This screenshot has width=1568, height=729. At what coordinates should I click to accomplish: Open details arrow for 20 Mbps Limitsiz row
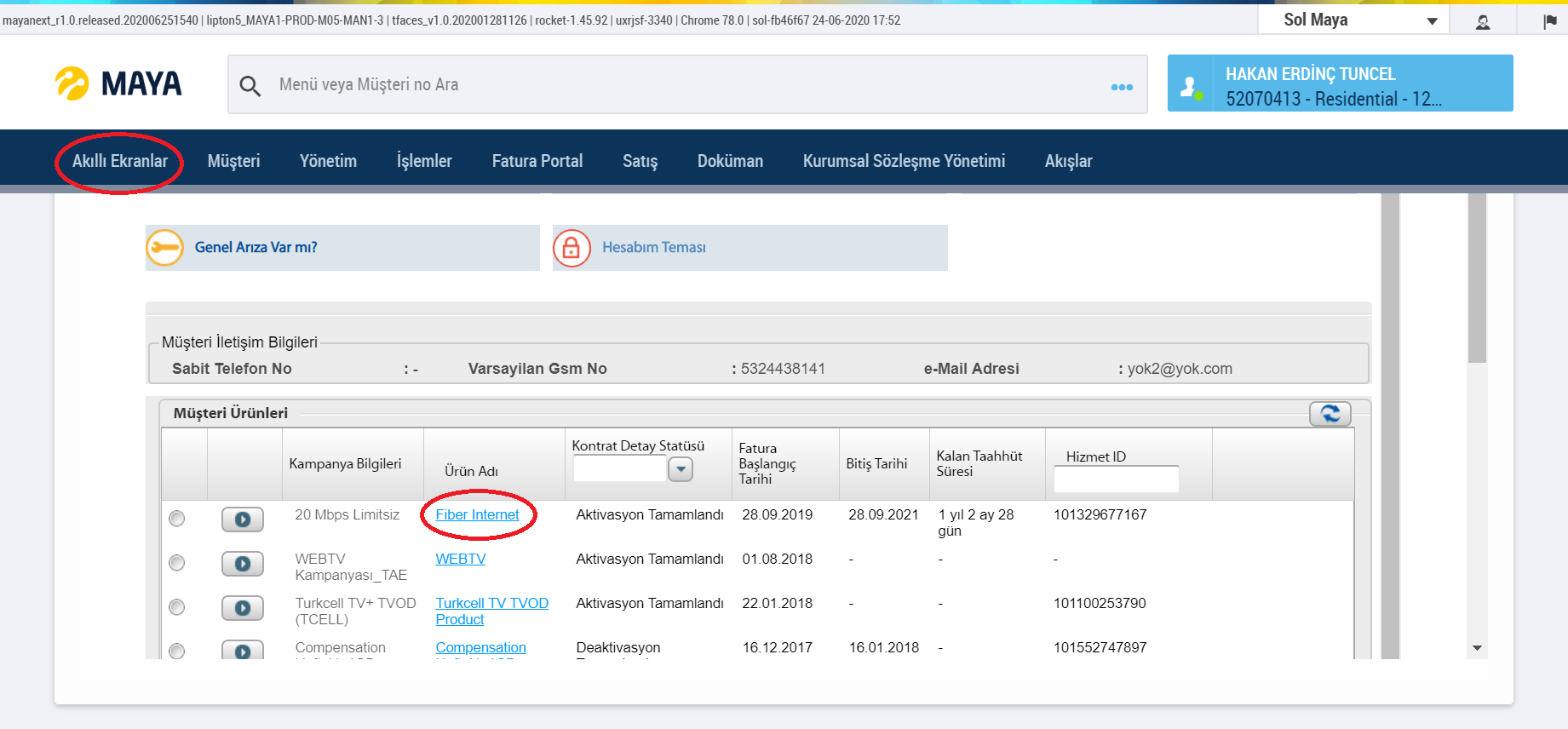point(243,519)
